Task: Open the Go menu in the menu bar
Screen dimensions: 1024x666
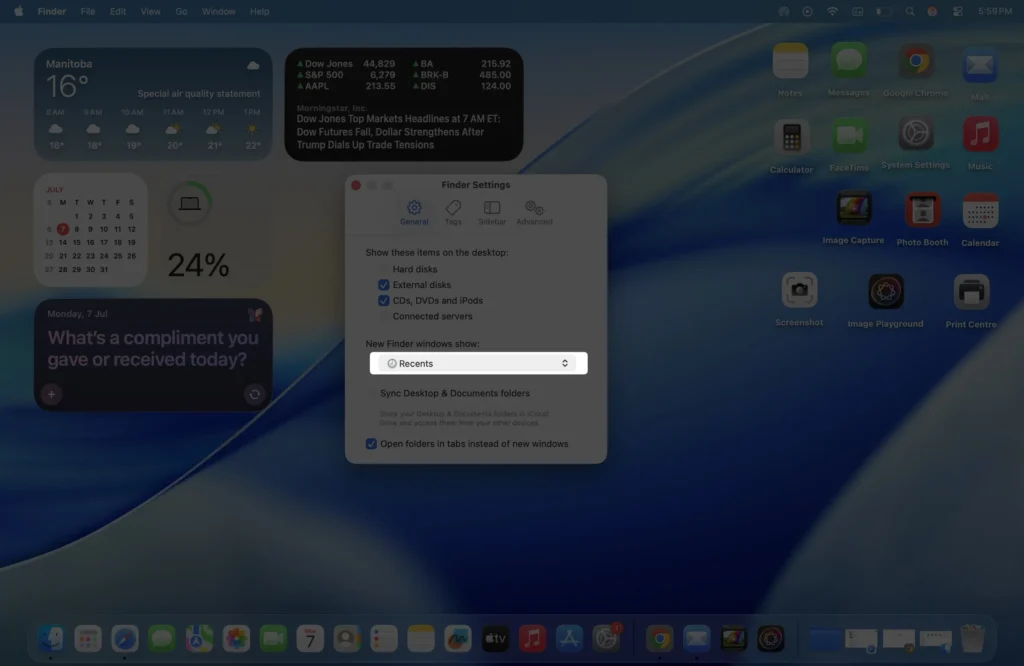Action: coord(180,11)
